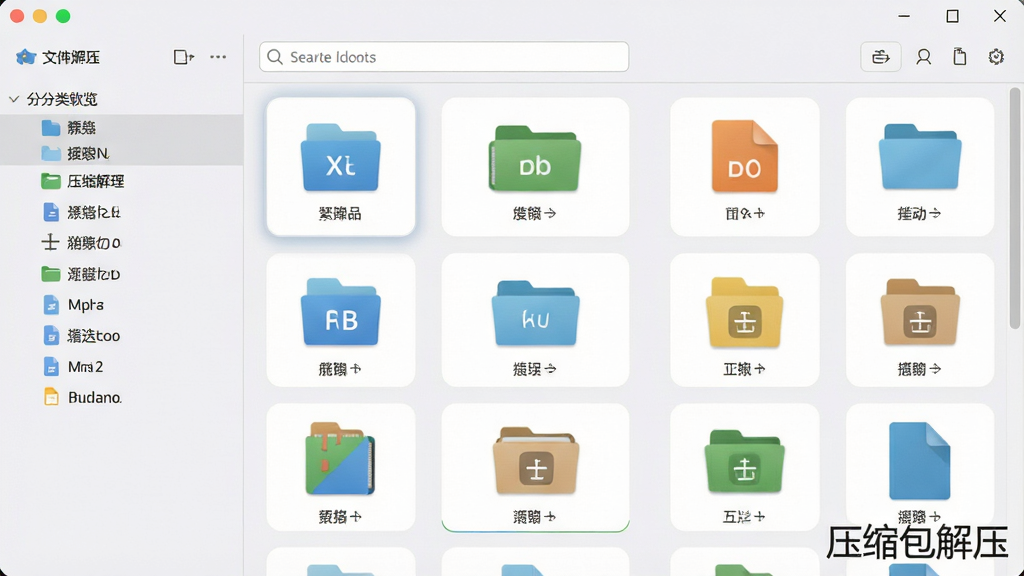Image resolution: width=1024 pixels, height=576 pixels.
Task: Click the clipboard icon in the top toolbar
Action: 959,57
